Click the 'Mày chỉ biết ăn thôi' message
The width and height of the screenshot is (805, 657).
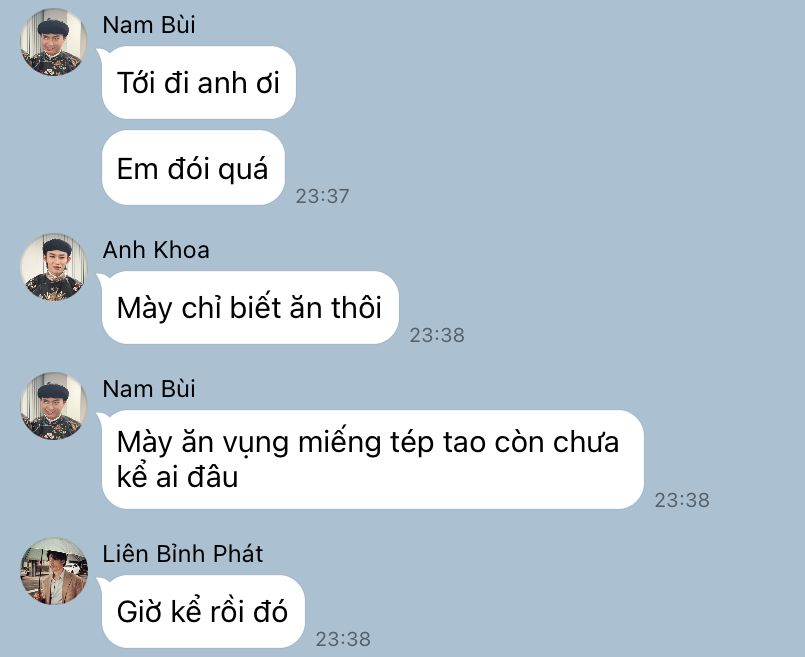[250, 307]
